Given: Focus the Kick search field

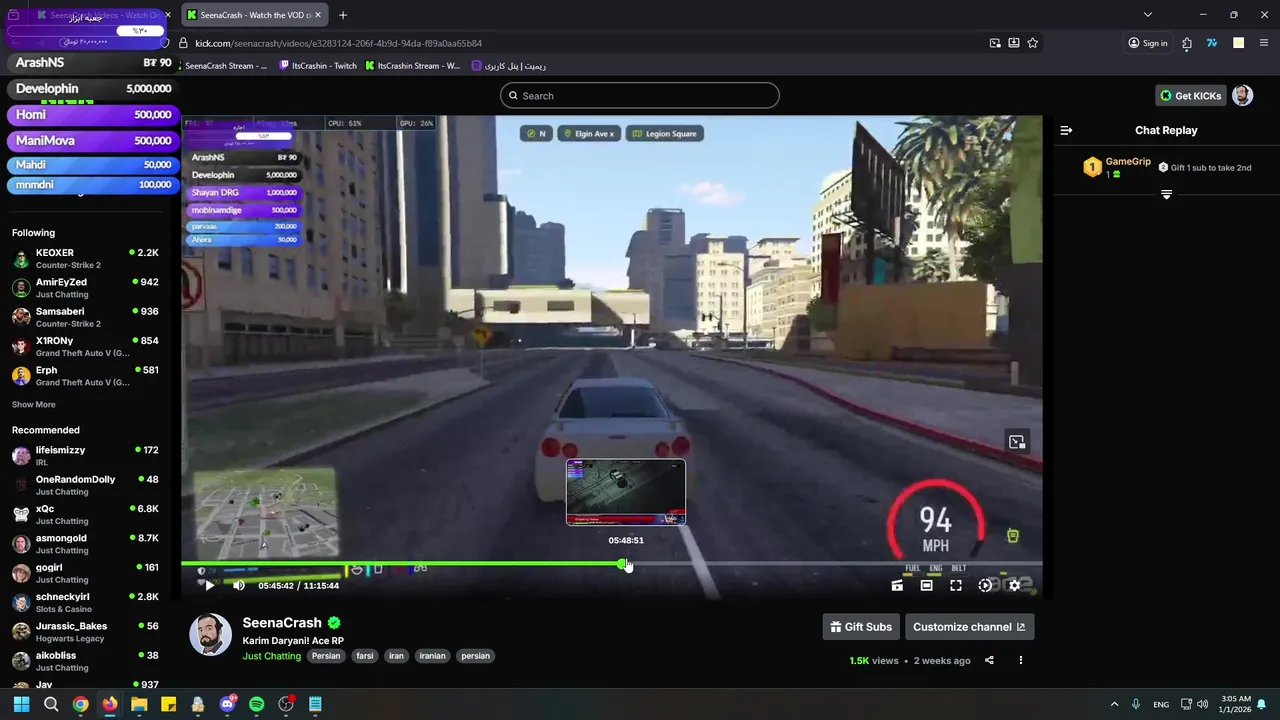Looking at the screenshot, I should coord(640,96).
